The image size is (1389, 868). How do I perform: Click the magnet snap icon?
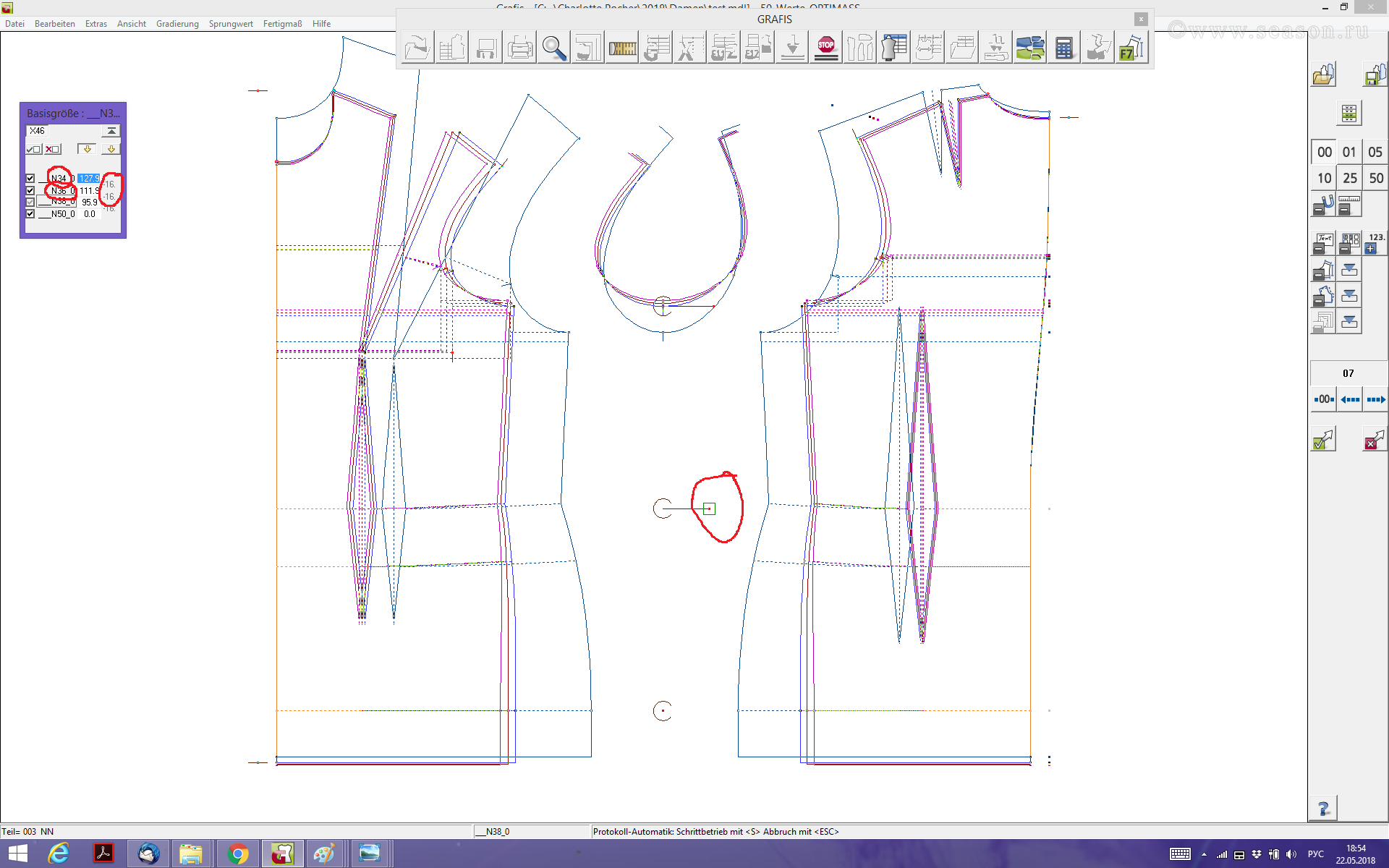pyautogui.click(x=1323, y=205)
